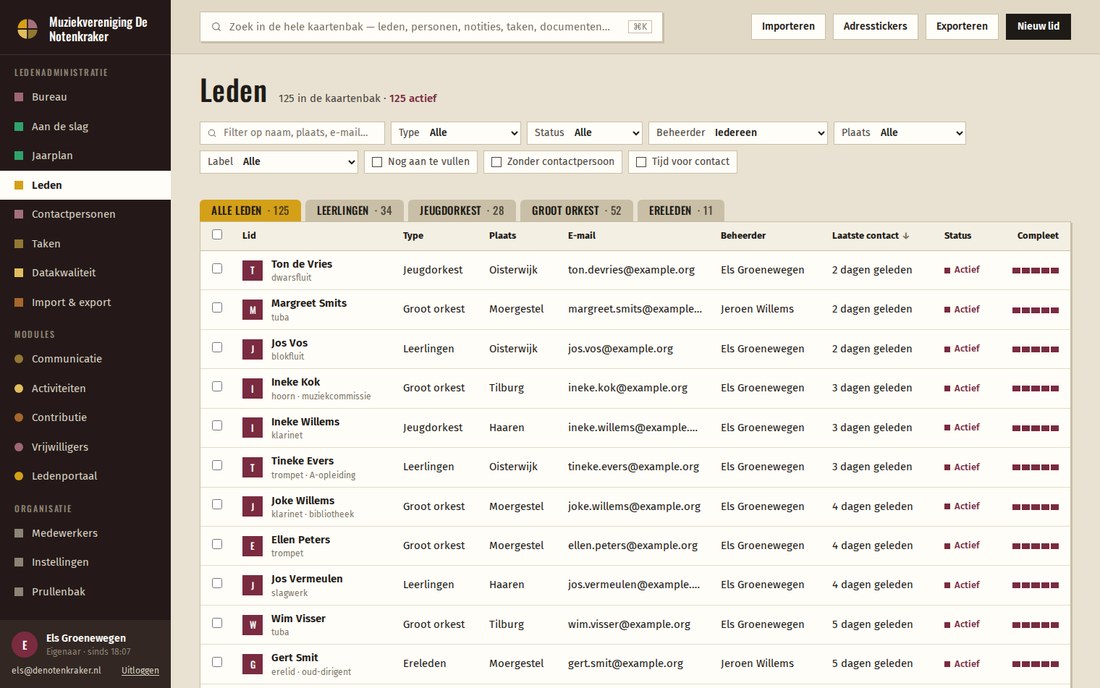Open Communicatie module via its round icon
The image size is (1100, 688).
click(19, 359)
